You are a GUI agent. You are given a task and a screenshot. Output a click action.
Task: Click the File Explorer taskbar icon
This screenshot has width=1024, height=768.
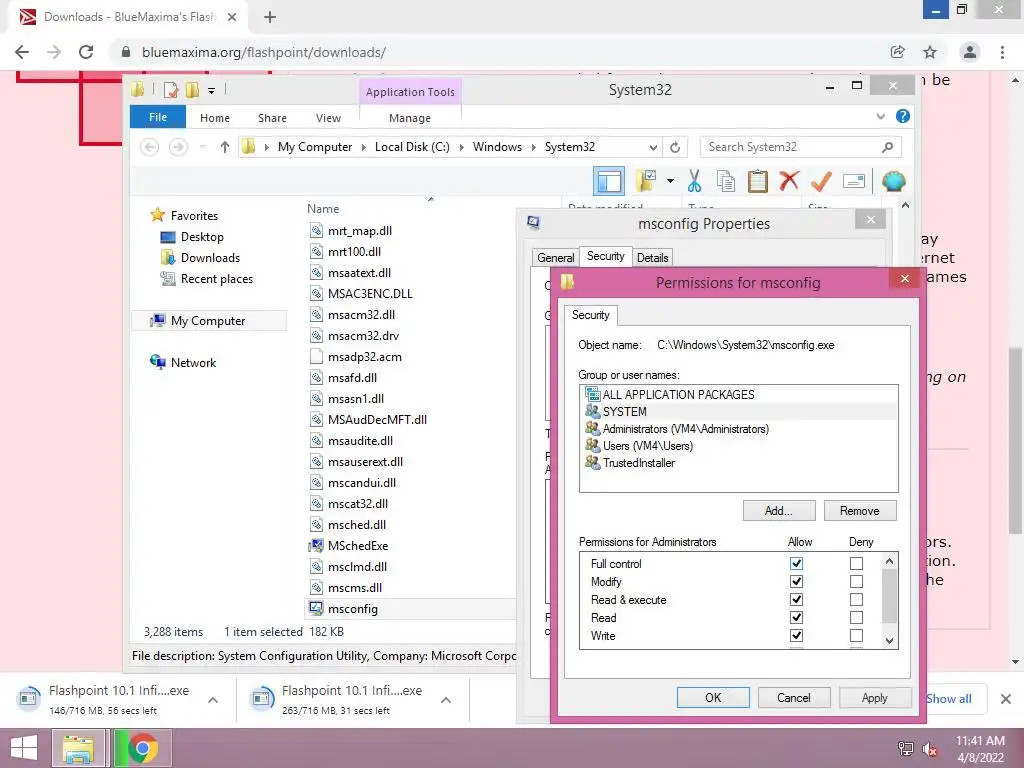coord(78,748)
